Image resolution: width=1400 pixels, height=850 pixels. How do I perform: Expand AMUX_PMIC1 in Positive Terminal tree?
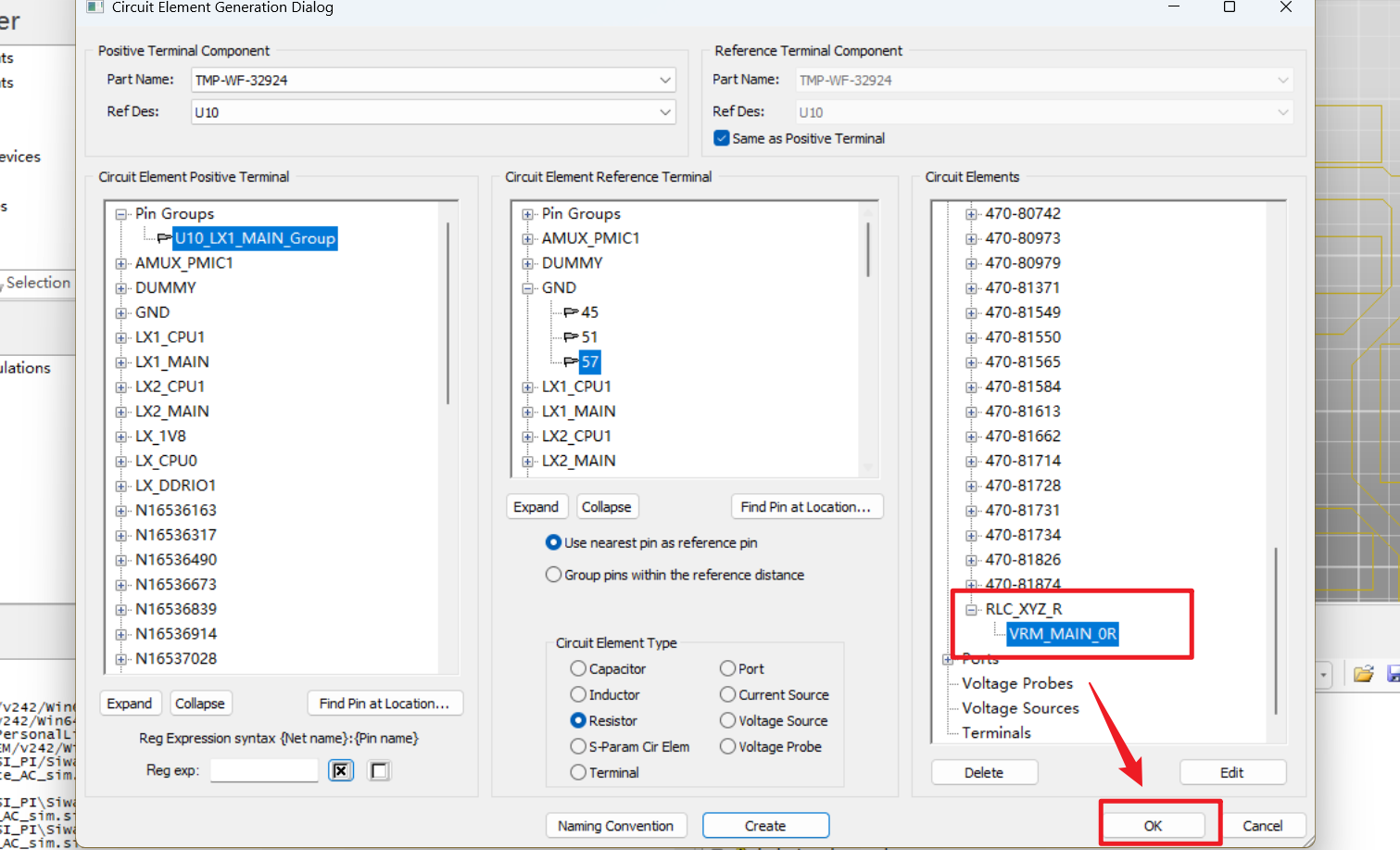tap(120, 263)
